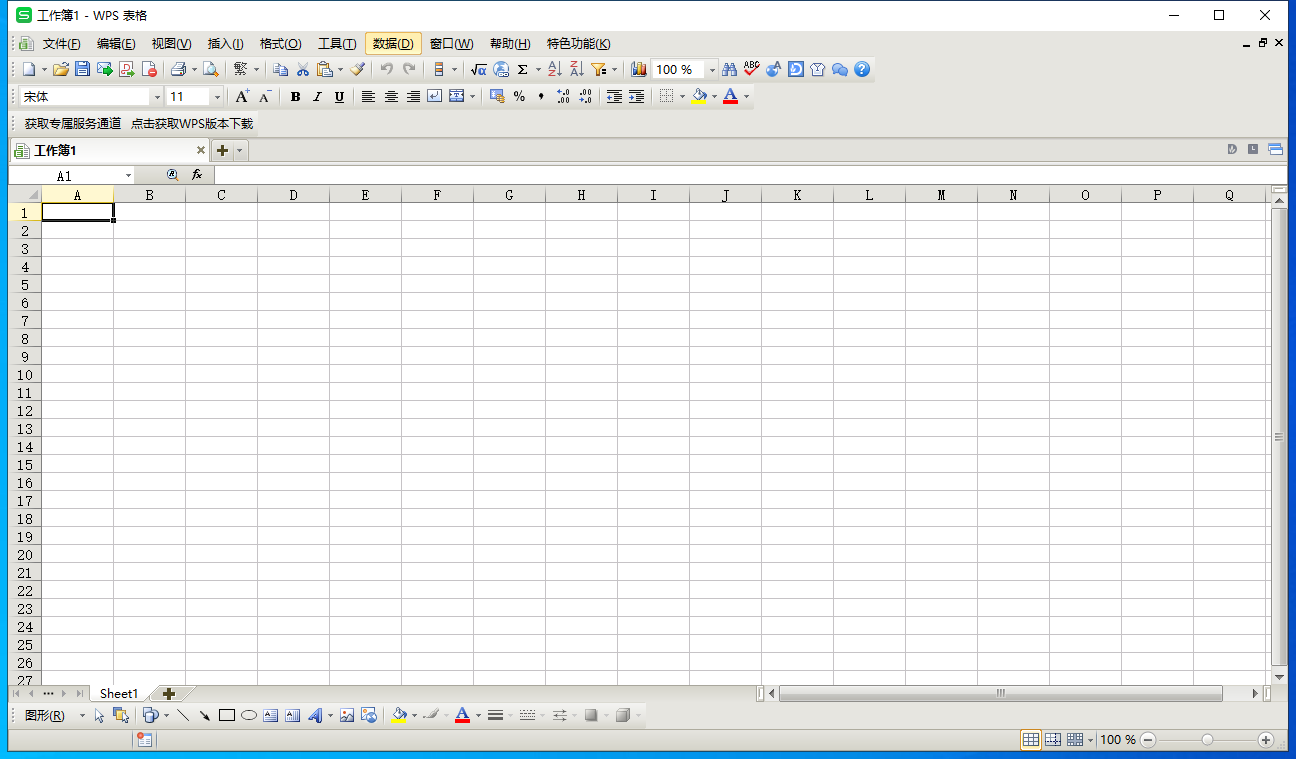Apply percent style
1296x759 pixels.
[519, 97]
